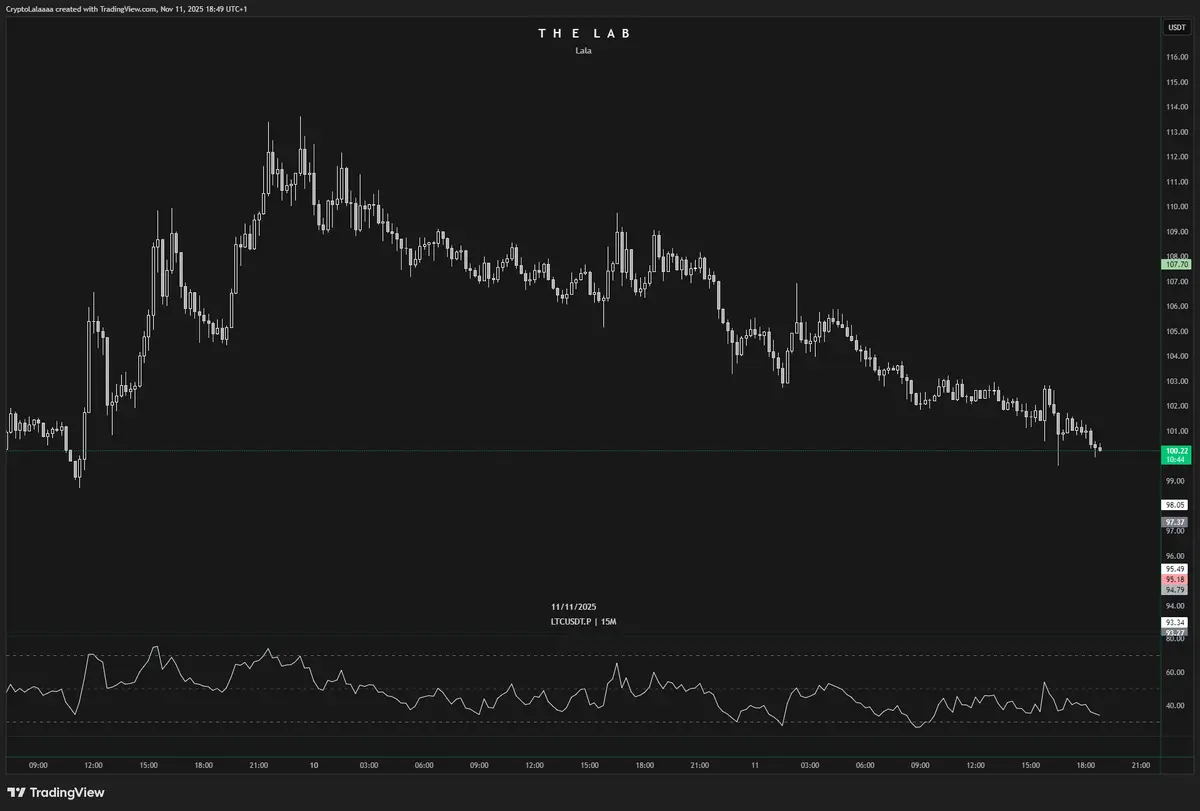Click the 115.00 price axis label

click(1176, 82)
